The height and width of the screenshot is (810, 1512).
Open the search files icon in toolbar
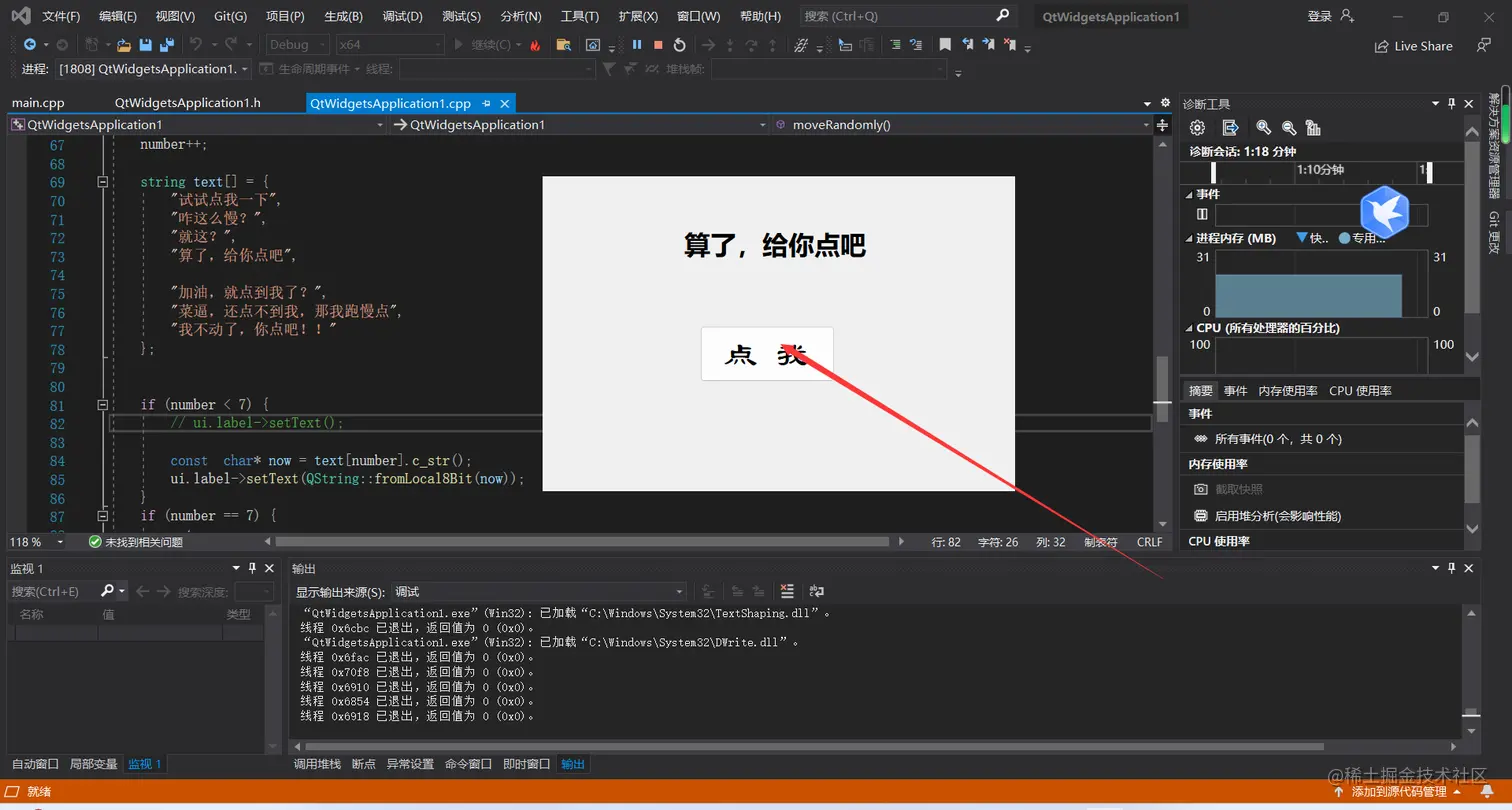(x=564, y=45)
